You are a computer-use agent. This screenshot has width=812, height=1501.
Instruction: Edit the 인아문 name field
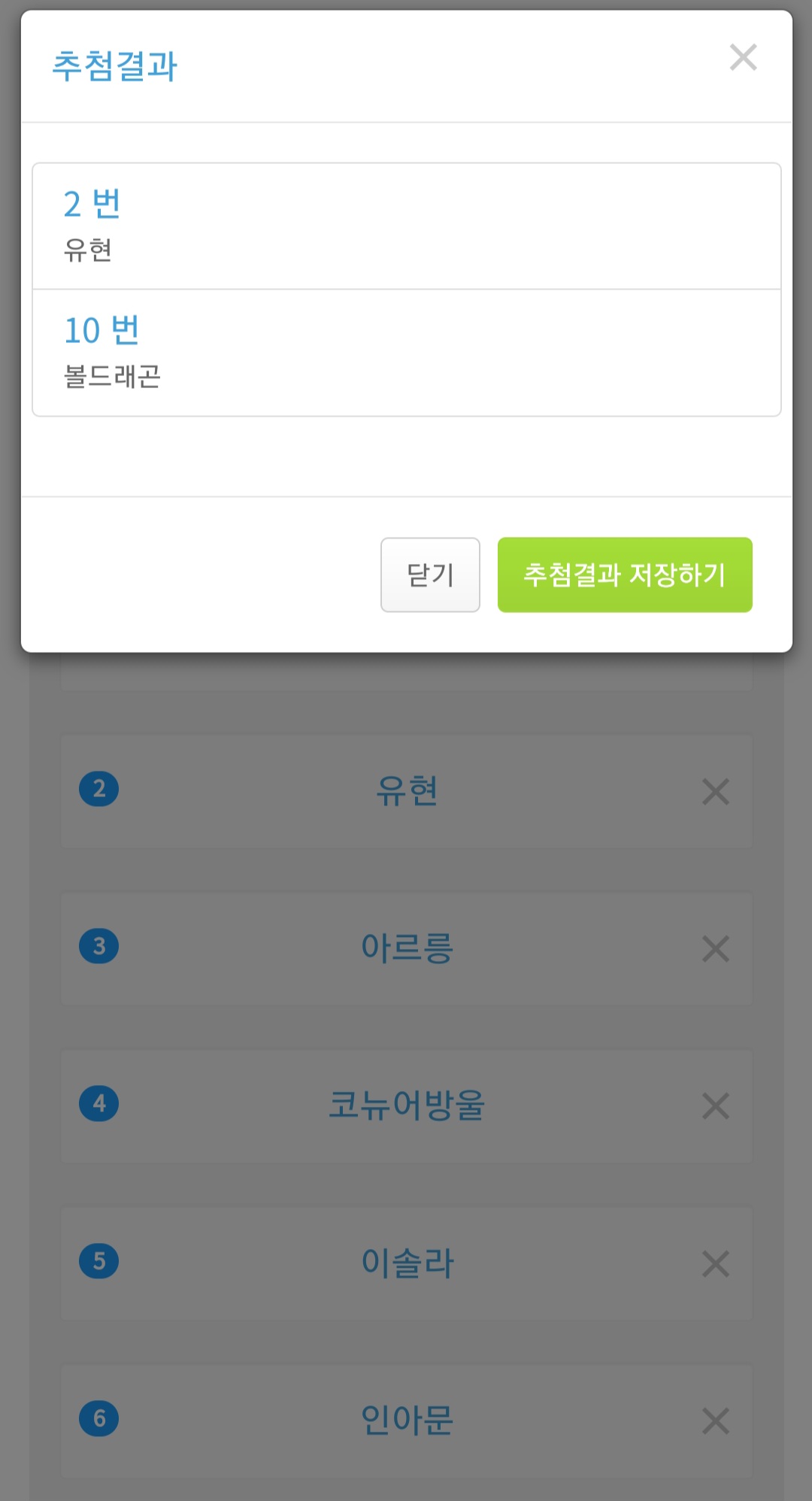[x=406, y=1421]
